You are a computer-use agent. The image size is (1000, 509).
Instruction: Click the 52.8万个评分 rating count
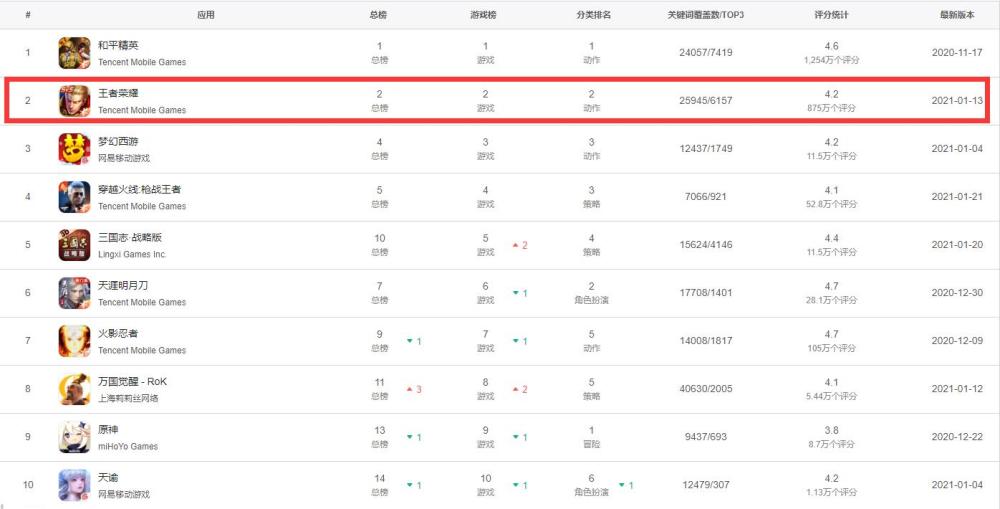coord(831,204)
